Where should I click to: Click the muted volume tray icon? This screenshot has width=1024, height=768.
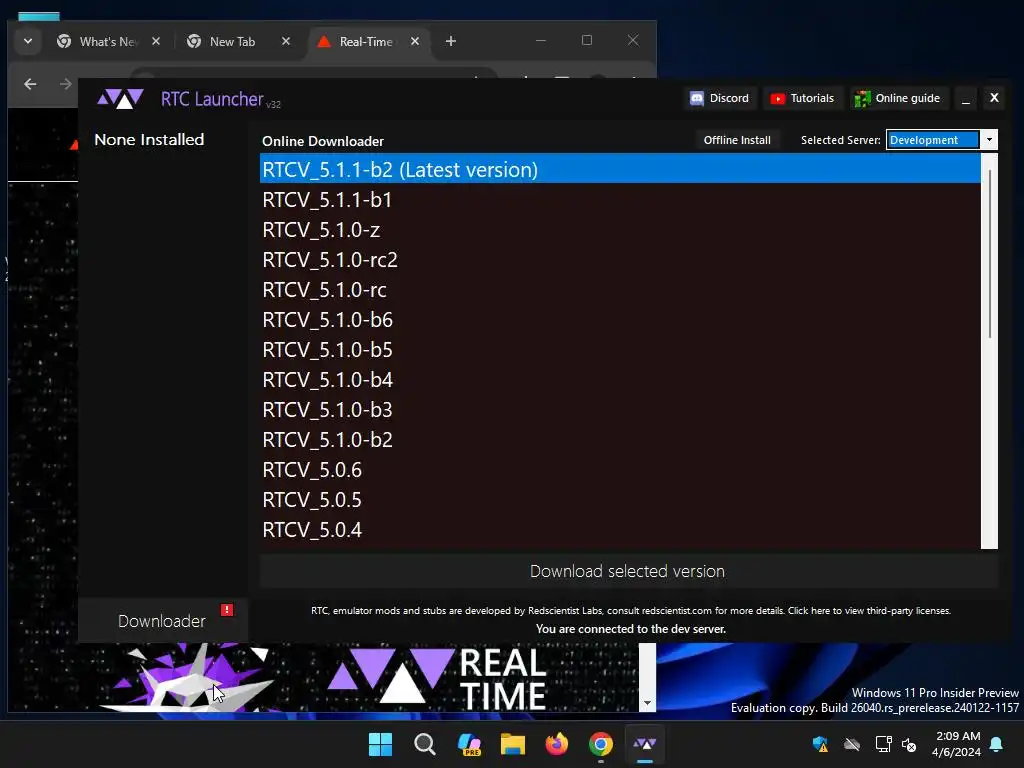(909, 744)
